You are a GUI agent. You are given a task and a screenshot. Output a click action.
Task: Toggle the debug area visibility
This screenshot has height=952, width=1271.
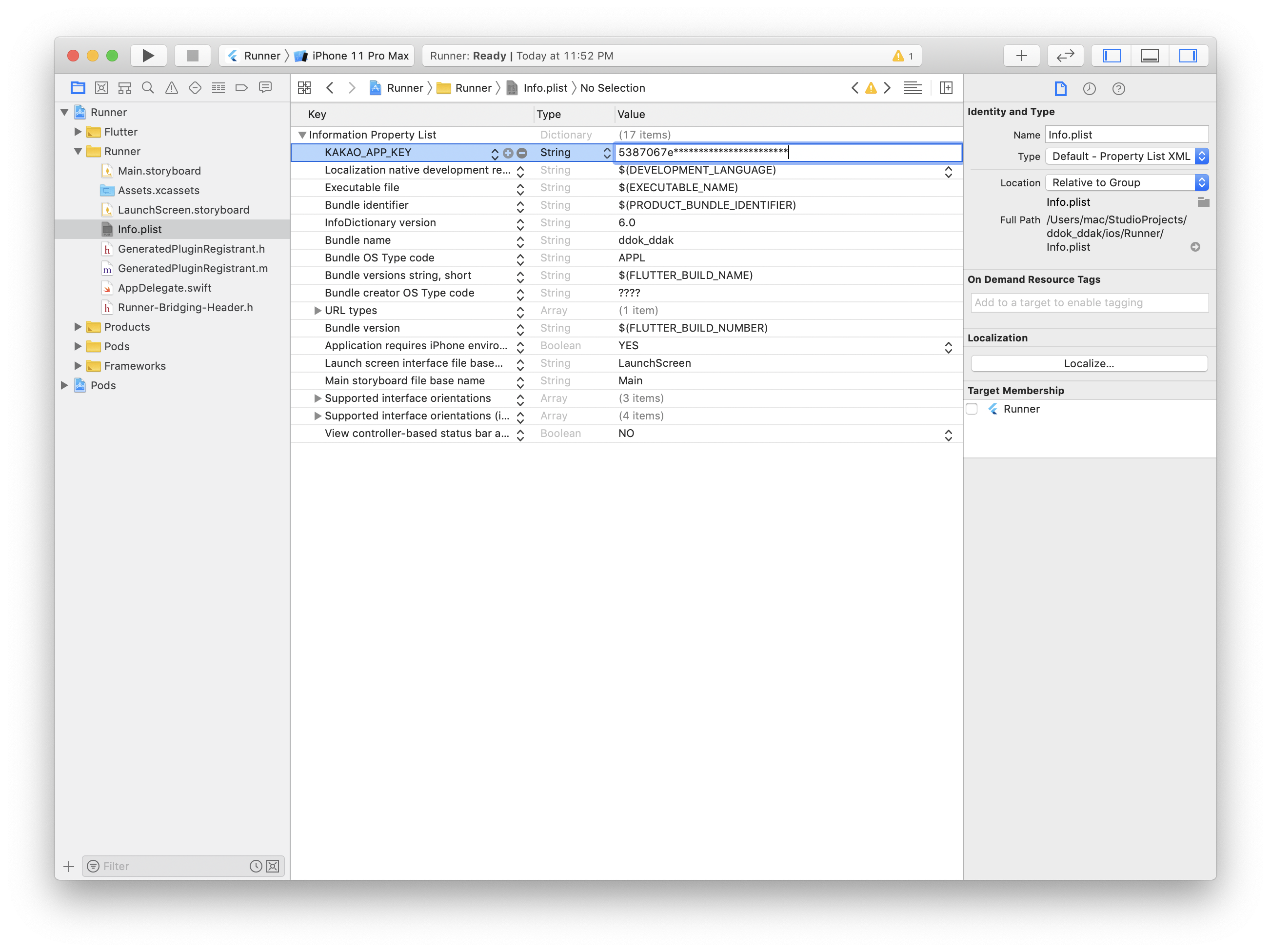pyautogui.click(x=1150, y=56)
